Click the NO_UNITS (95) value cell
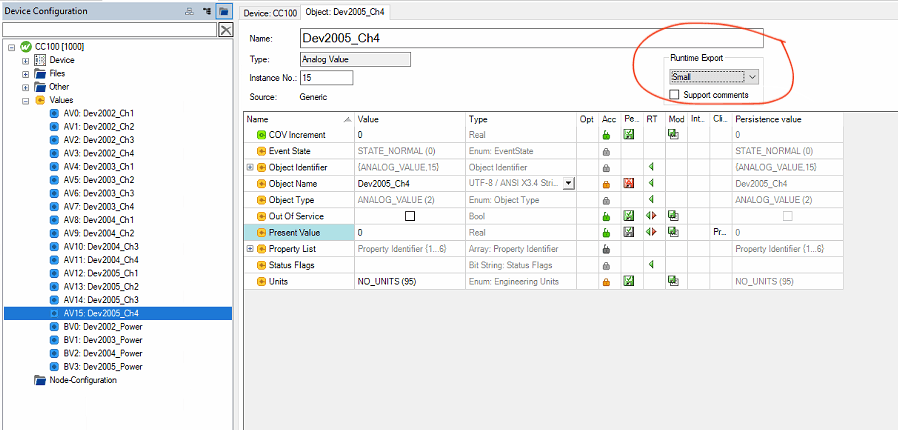The height and width of the screenshot is (430, 898). pos(409,282)
